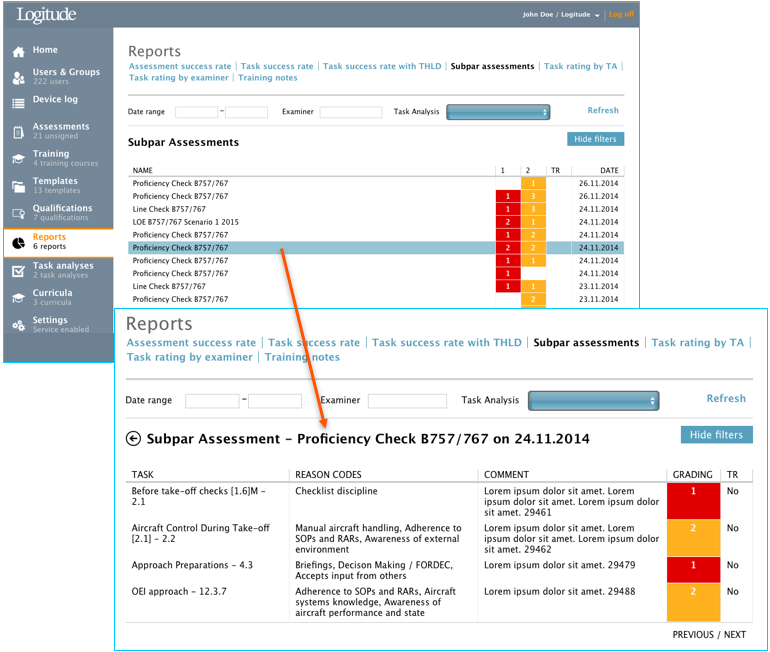Click Examiner field in lower detail panel
Screen dimensions: 770x652
[407, 401]
